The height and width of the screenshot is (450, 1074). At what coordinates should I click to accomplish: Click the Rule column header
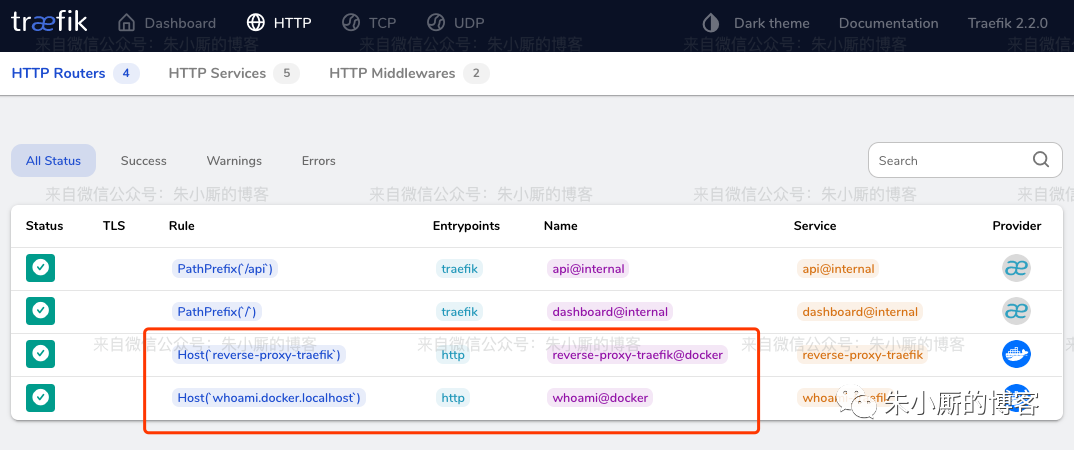tap(182, 225)
